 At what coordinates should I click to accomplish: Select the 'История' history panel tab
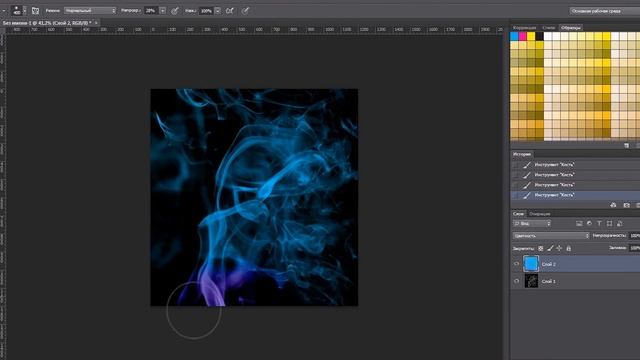[x=522, y=154]
